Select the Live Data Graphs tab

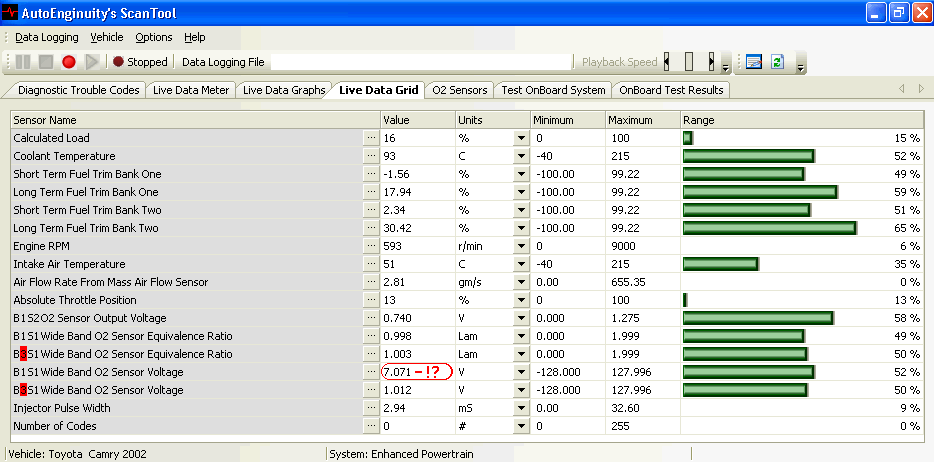[284, 90]
